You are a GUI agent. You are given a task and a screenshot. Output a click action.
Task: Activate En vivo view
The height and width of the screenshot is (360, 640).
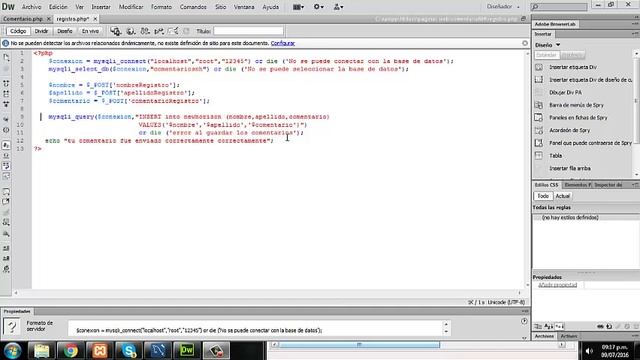tap(90, 31)
